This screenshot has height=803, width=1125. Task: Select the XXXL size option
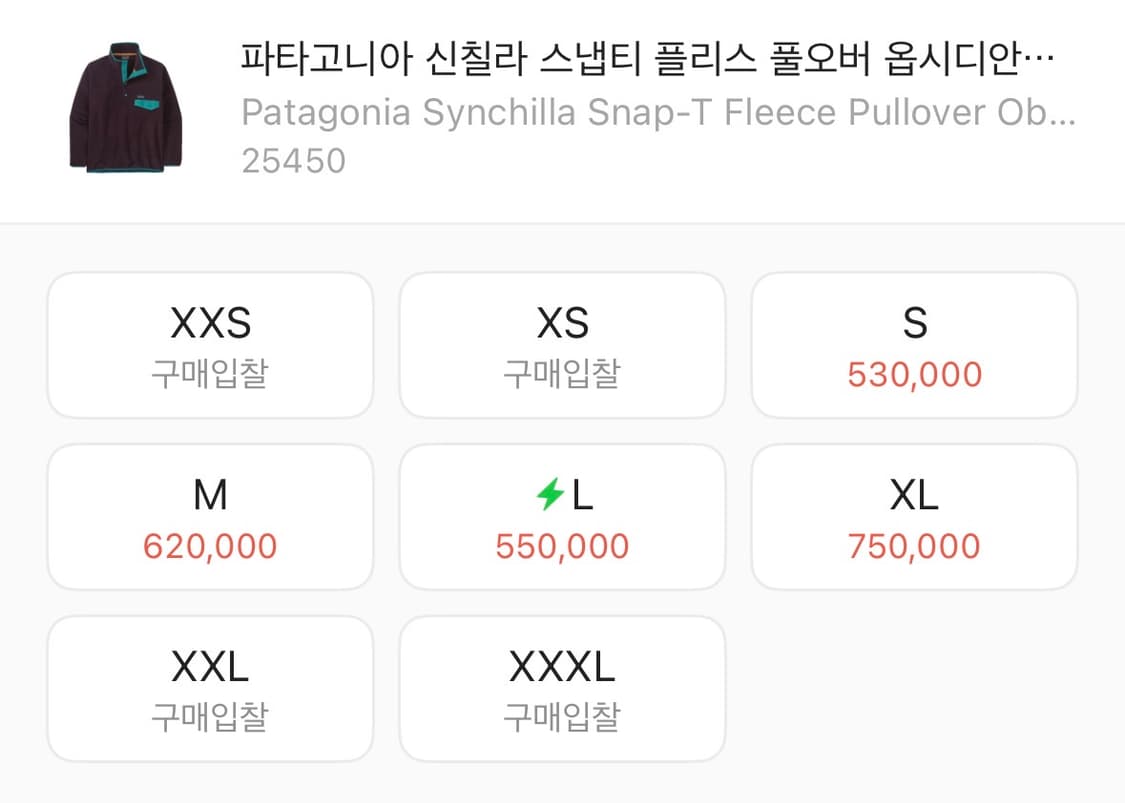tap(563, 687)
